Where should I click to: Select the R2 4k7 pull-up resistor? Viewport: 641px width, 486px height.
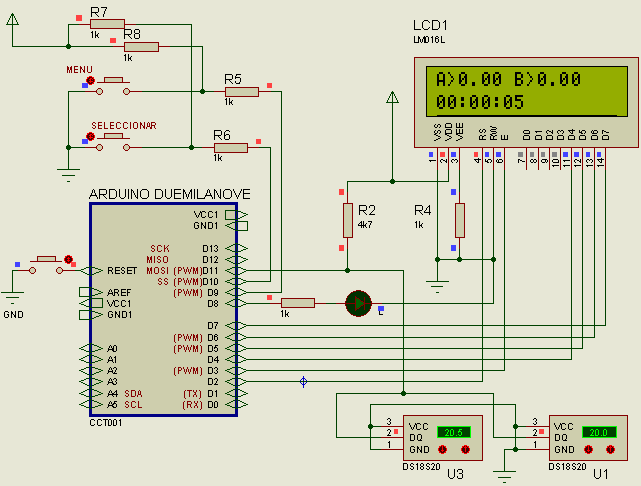[x=347, y=220]
